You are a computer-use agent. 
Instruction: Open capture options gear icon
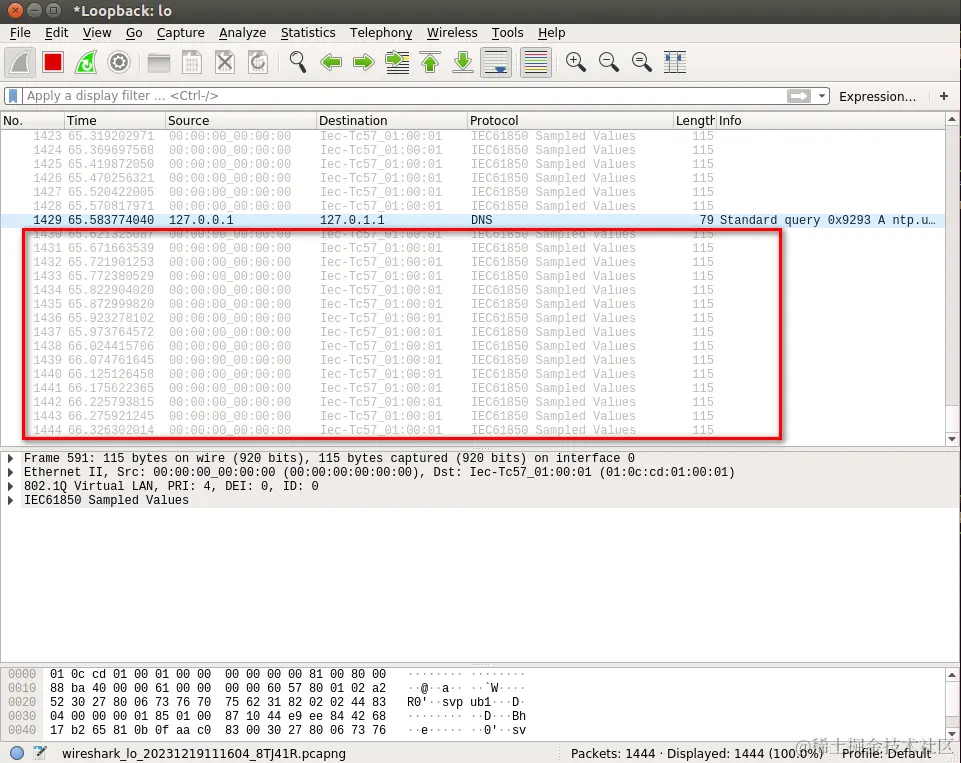119,62
